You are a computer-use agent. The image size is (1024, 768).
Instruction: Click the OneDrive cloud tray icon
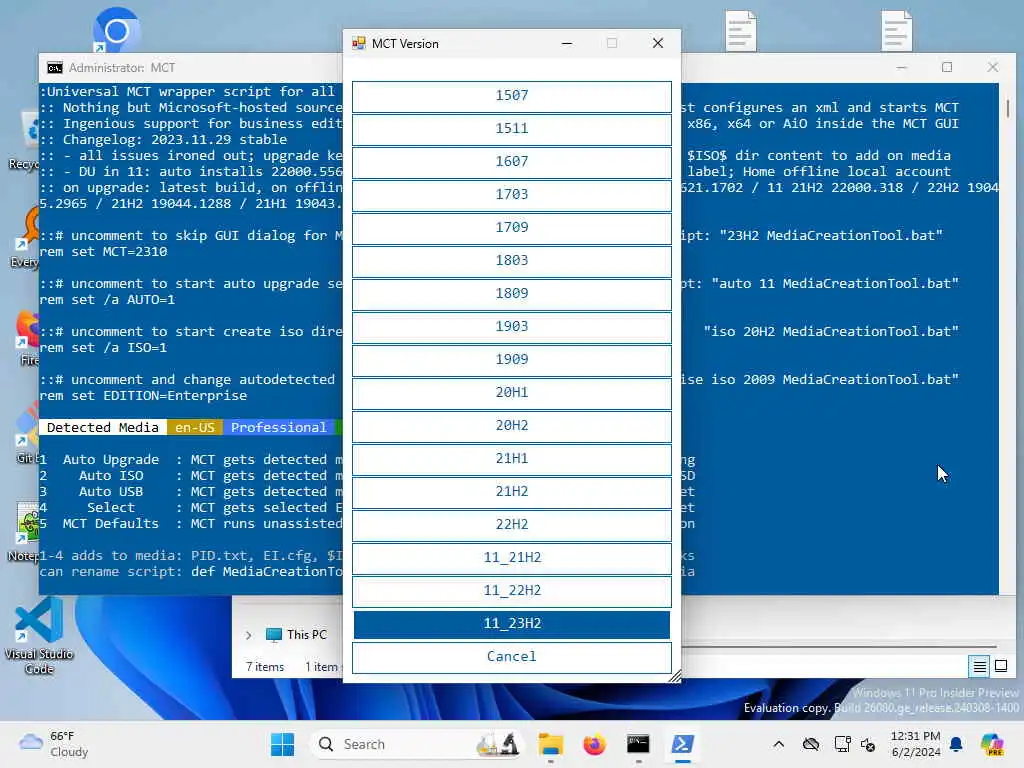[x=810, y=744]
